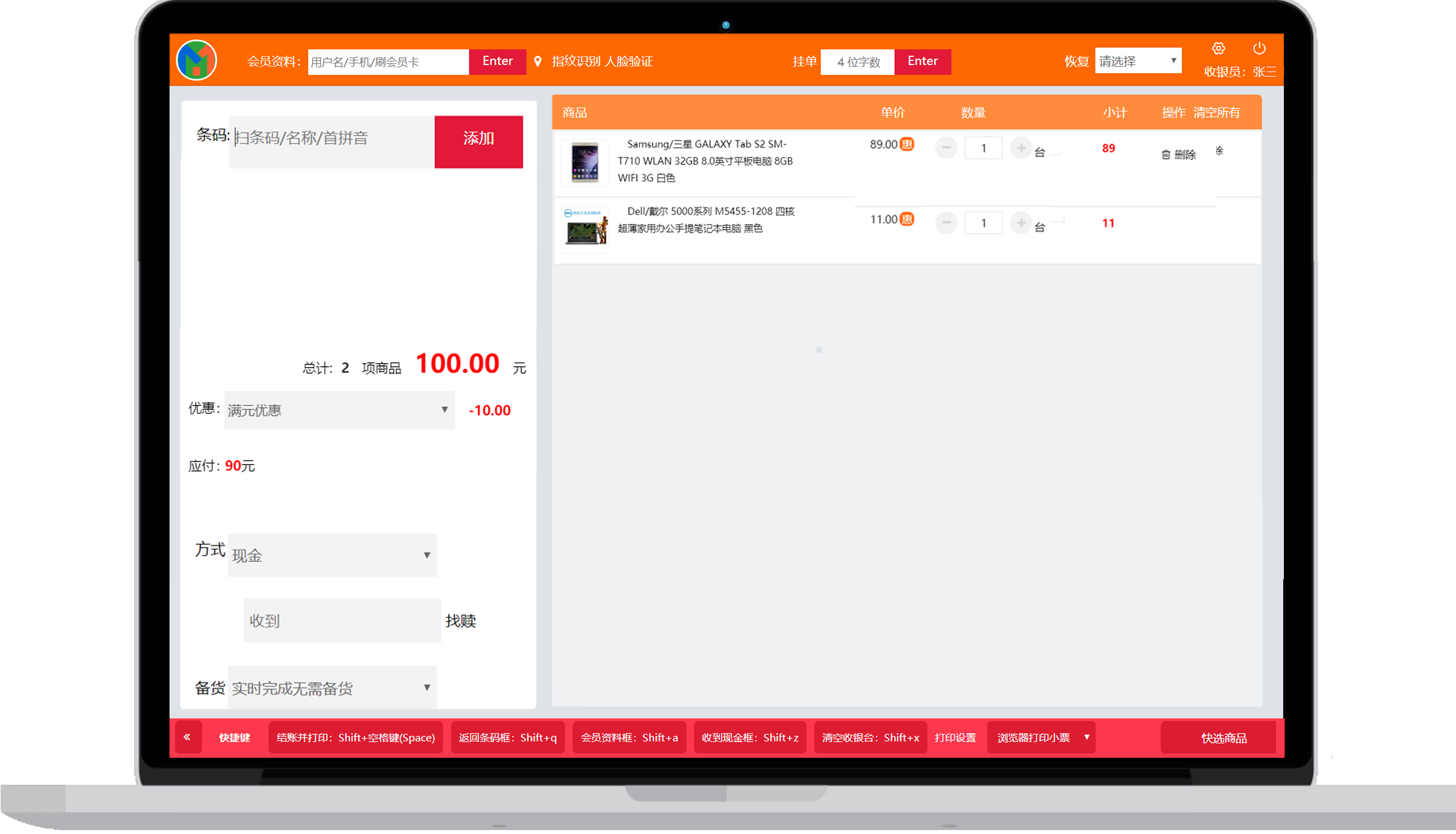Screen dimensions: 1456x834
Task: Click 清空收银台 Shift+x shortcut button
Action: 871,737
